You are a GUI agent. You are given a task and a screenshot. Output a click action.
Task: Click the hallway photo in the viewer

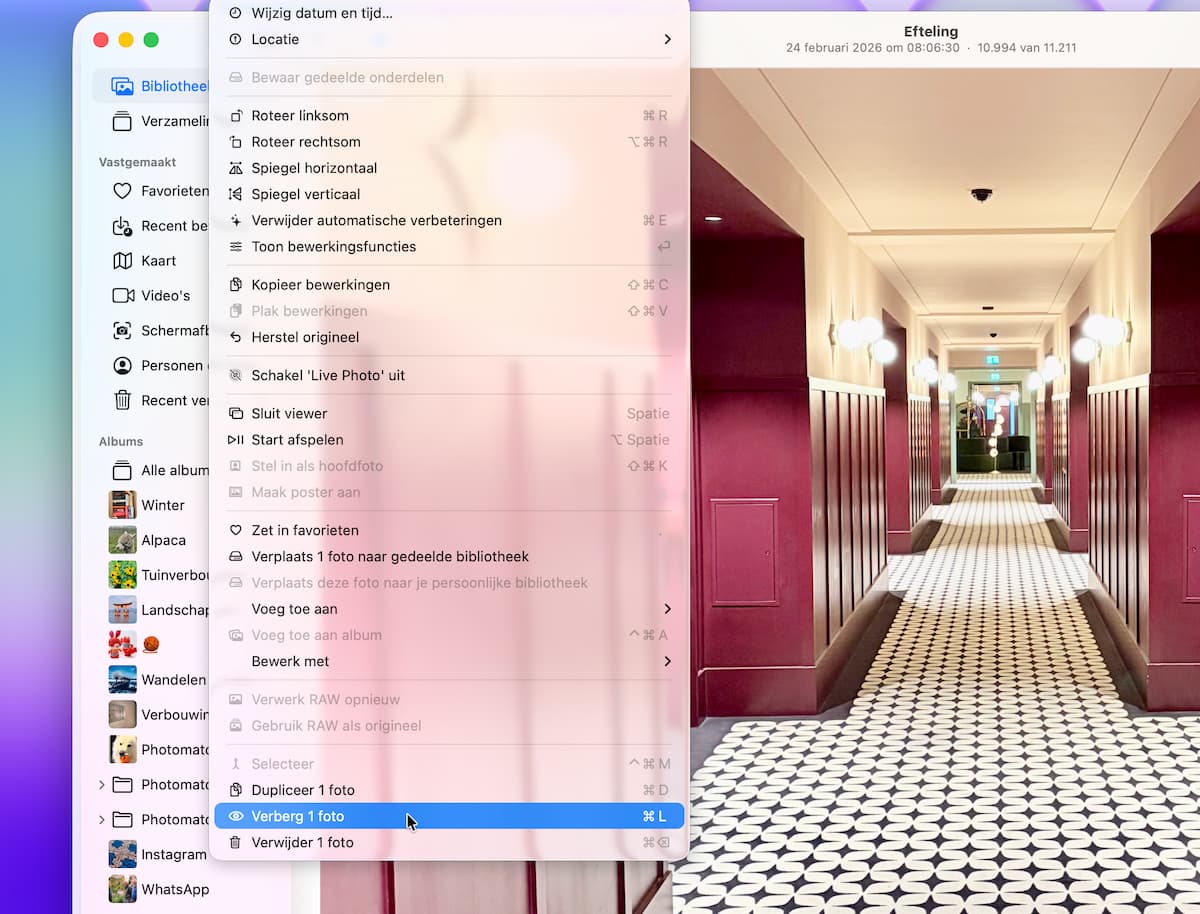click(945, 490)
